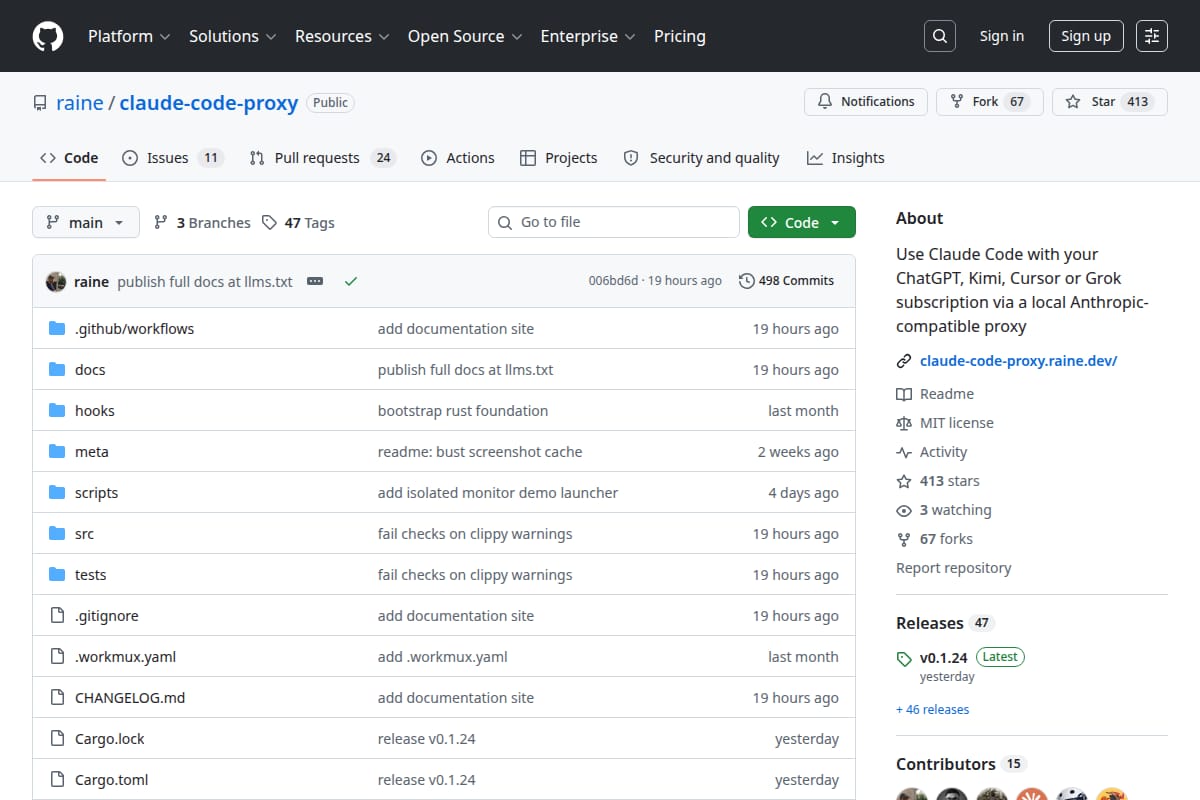Open commit 'bootstrap rust foundation'
Viewport: 1200px width, 800px height.
point(463,411)
